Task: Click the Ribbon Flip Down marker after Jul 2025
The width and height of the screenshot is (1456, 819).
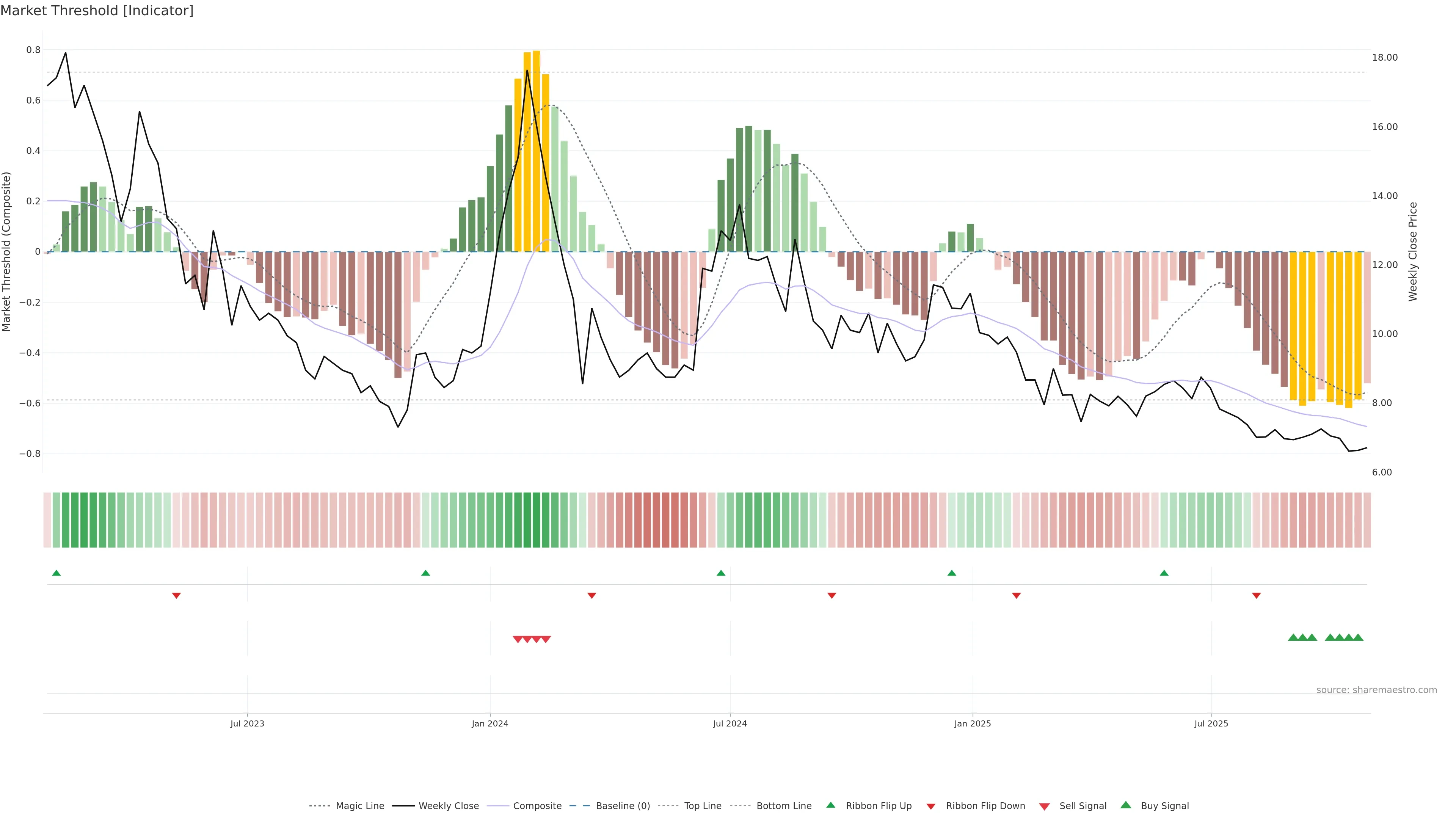Action: 1257,595
